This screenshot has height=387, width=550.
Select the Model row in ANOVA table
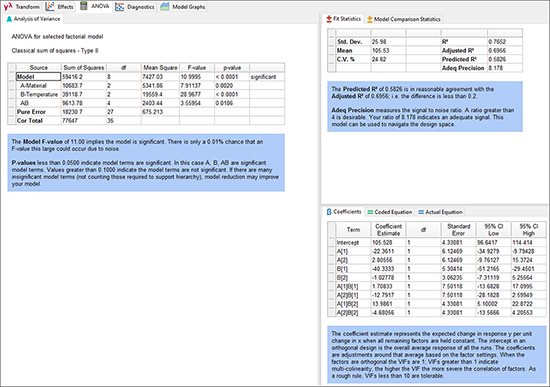[146, 76]
